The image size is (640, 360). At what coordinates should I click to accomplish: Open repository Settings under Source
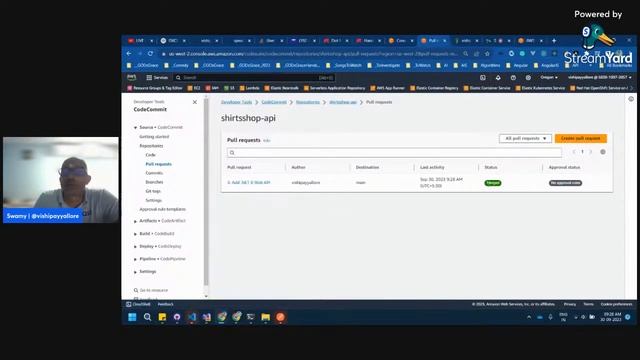click(x=153, y=200)
